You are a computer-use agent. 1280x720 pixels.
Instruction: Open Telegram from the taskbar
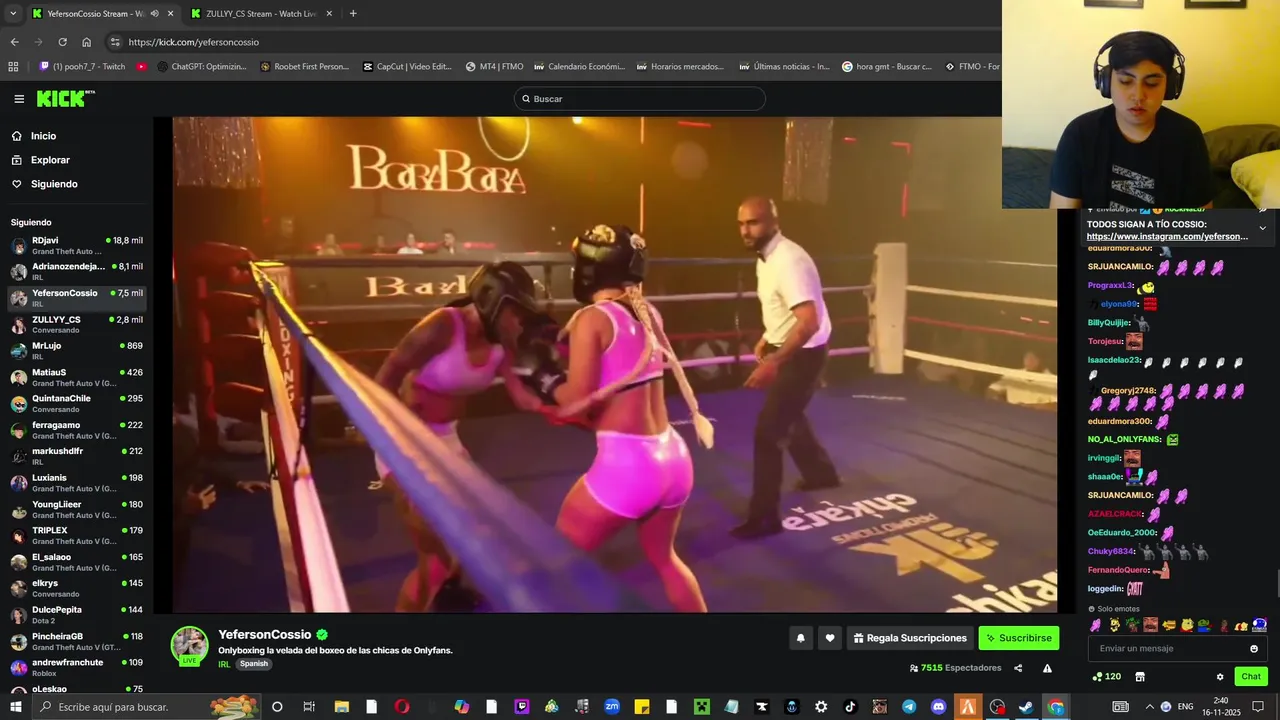click(x=909, y=707)
